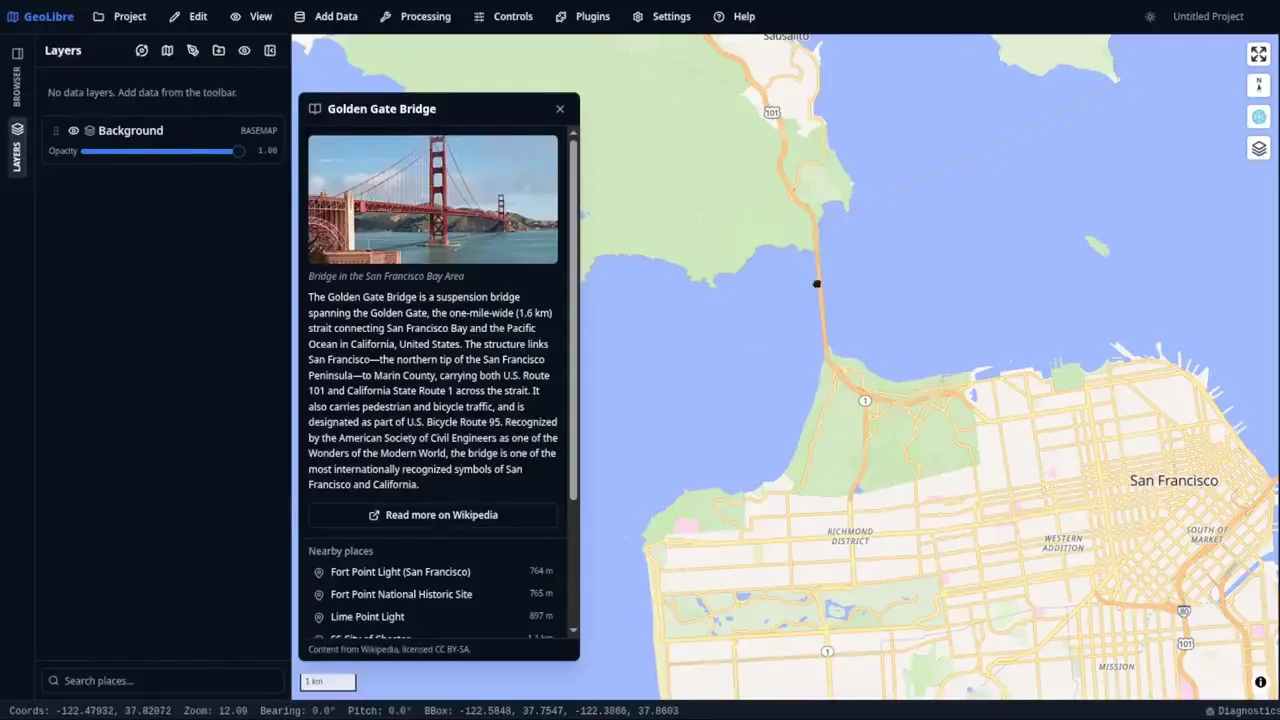Viewport: 1280px width, 720px height.
Task: Select the Background layer name
Action: [x=130, y=130]
